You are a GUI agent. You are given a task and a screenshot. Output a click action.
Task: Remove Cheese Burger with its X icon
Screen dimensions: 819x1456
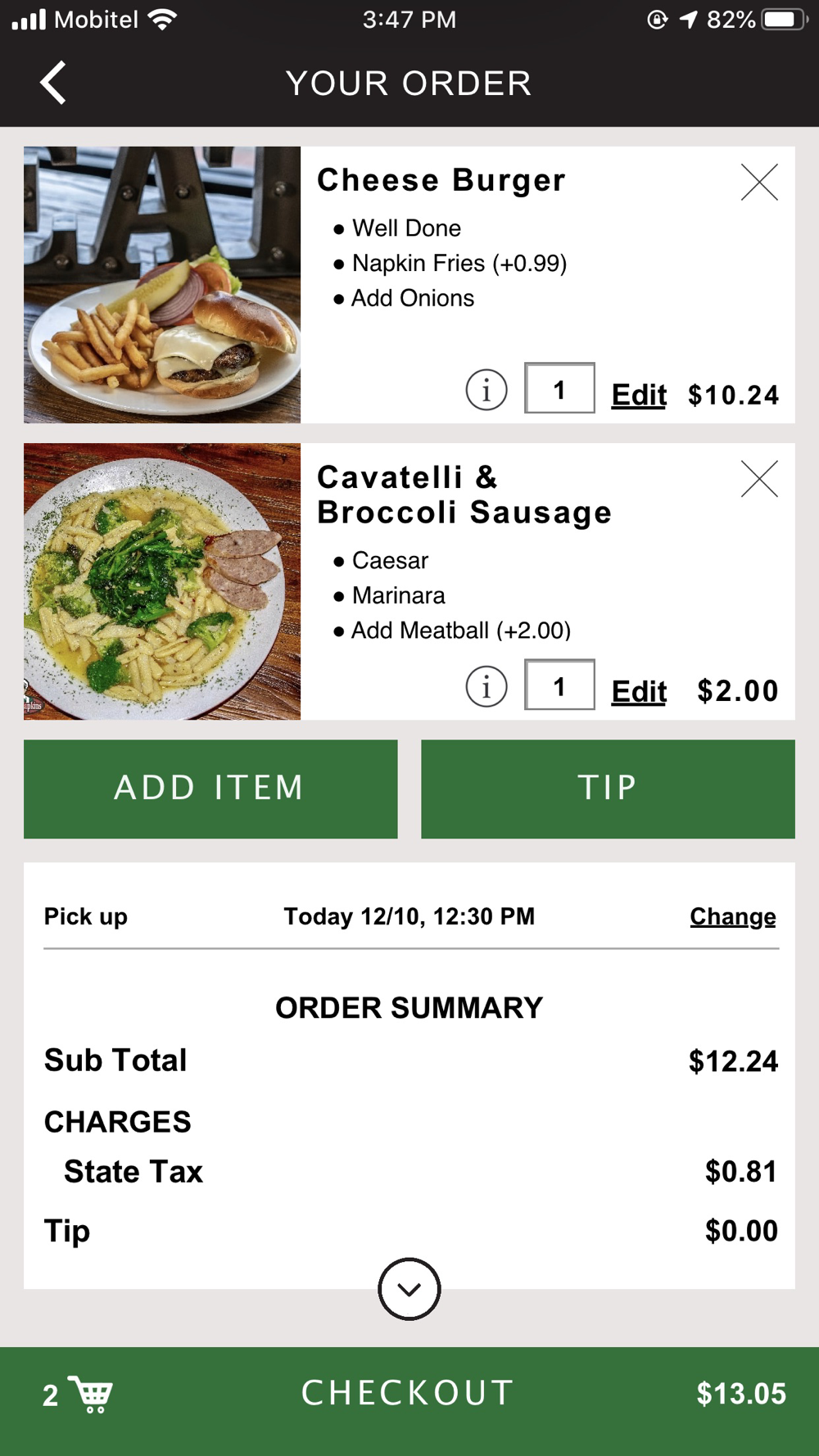759,182
